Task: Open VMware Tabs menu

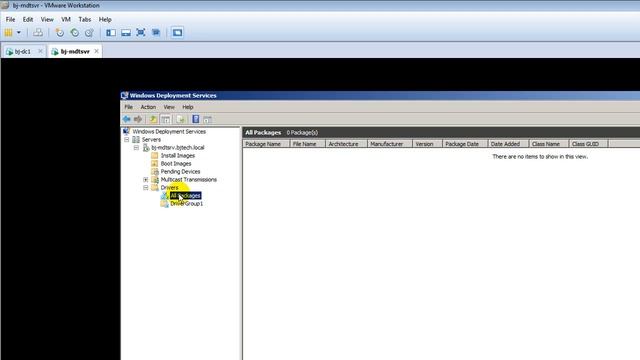Action: pyautogui.click(x=84, y=19)
